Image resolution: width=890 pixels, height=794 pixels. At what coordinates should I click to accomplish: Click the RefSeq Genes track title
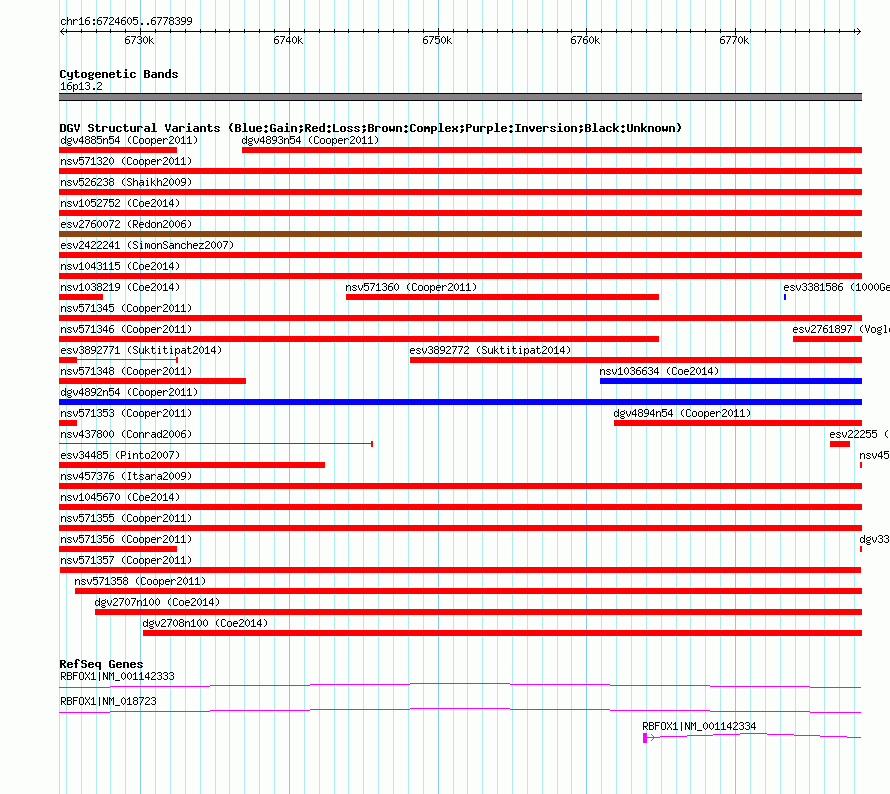coord(101,664)
